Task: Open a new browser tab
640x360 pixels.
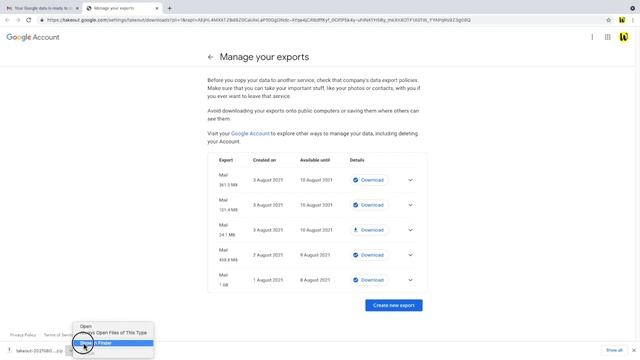Action: tap(169, 8)
